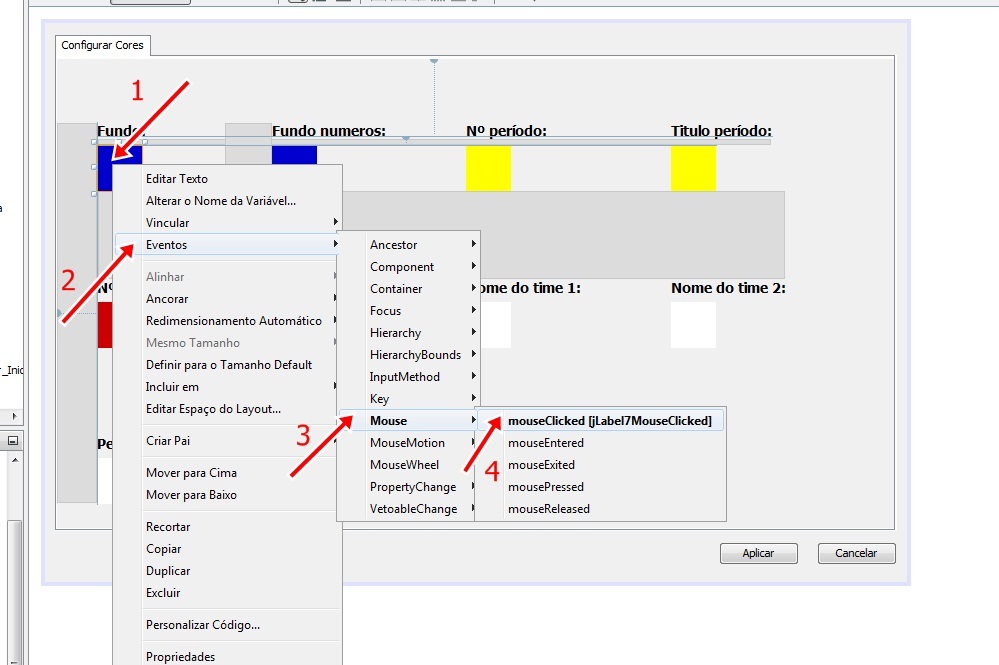Image resolution: width=999 pixels, height=665 pixels.
Task: Click the Titulo período label
Action: (x=721, y=131)
